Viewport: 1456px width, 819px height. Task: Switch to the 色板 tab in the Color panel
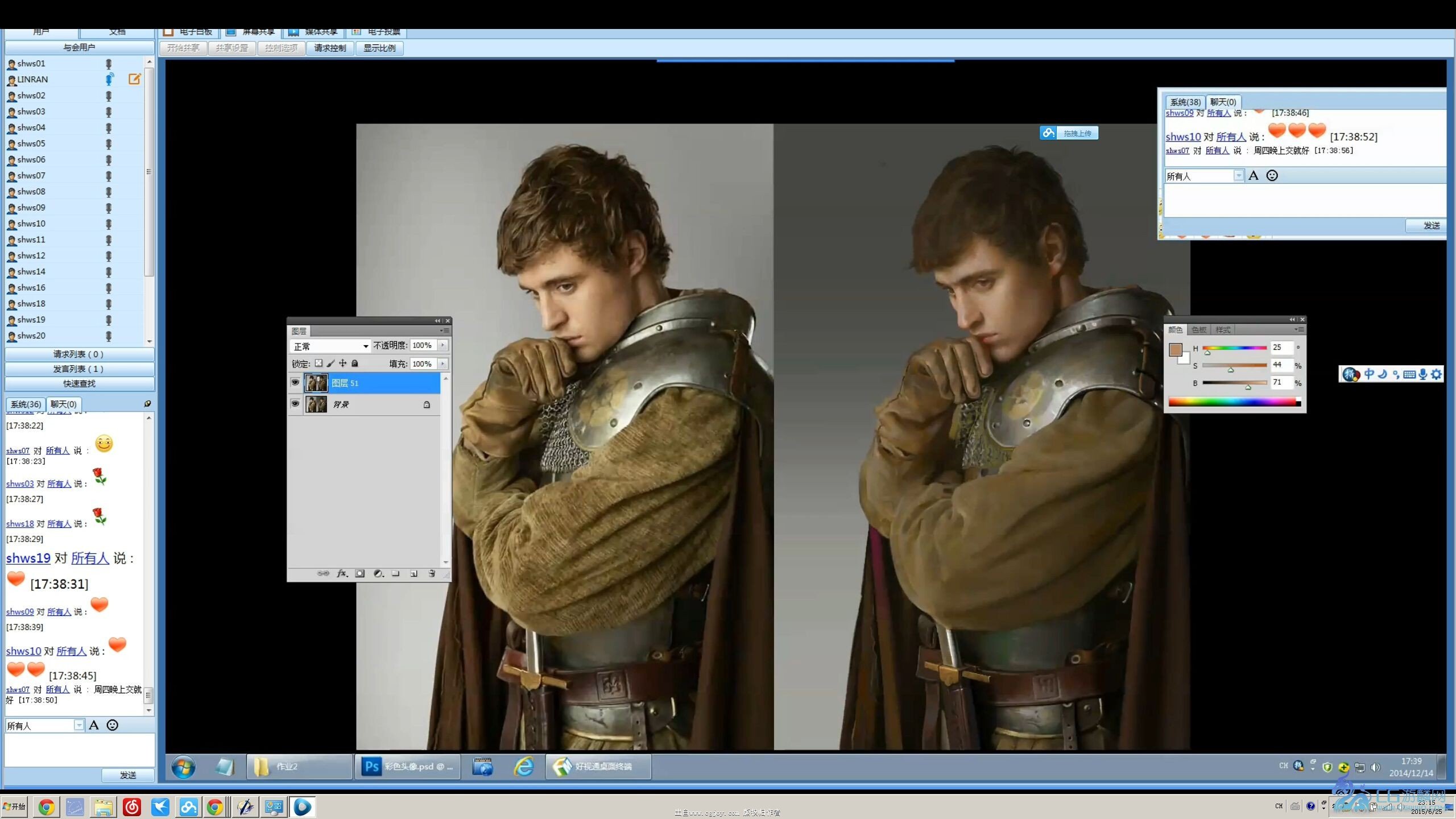point(1199,330)
